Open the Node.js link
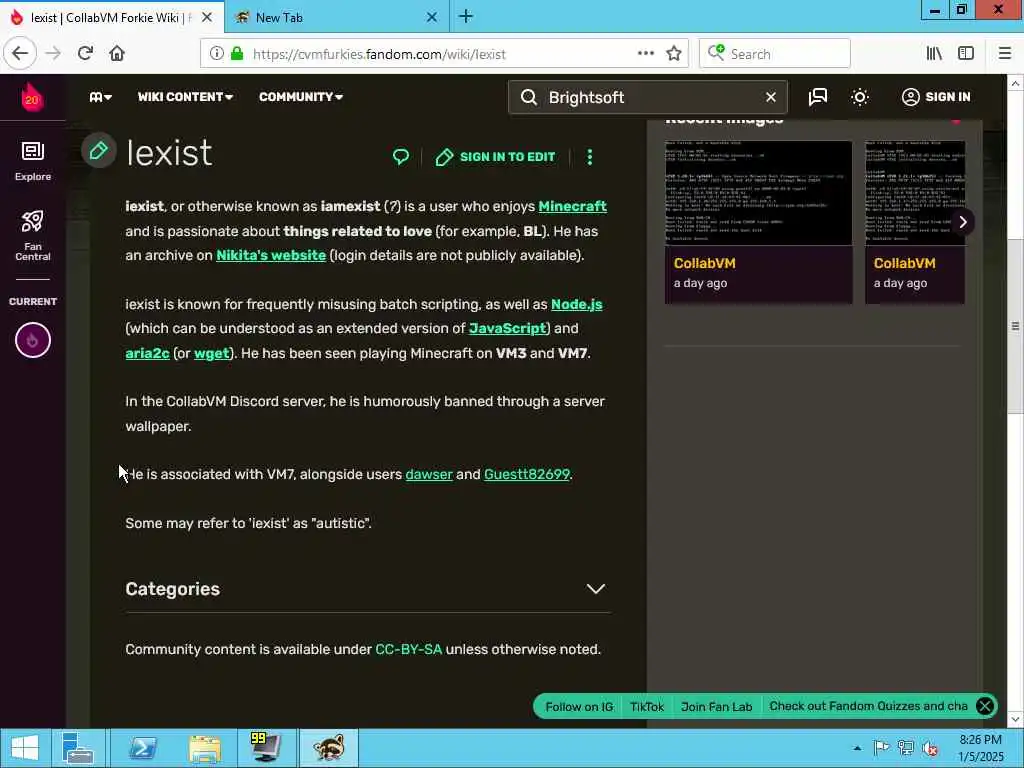1024x768 pixels. [577, 304]
